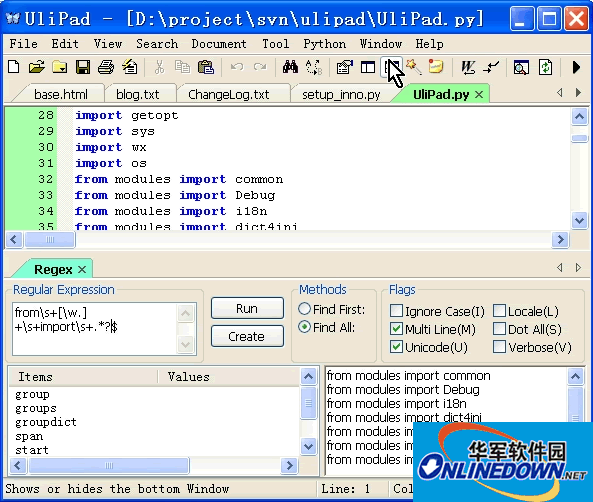Switch to the ChangeLog.txt tab

tap(229, 94)
